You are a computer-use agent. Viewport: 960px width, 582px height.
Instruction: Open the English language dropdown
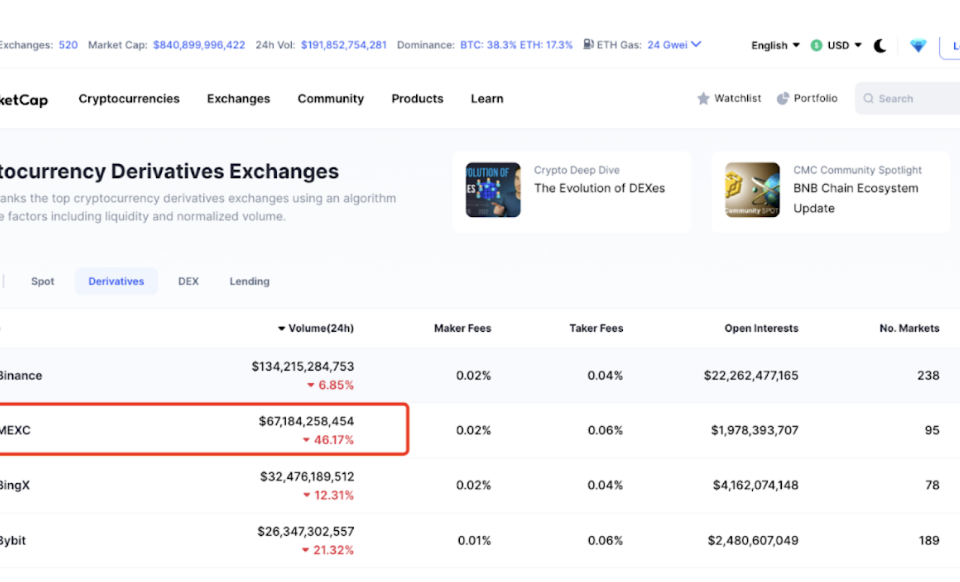(x=775, y=45)
